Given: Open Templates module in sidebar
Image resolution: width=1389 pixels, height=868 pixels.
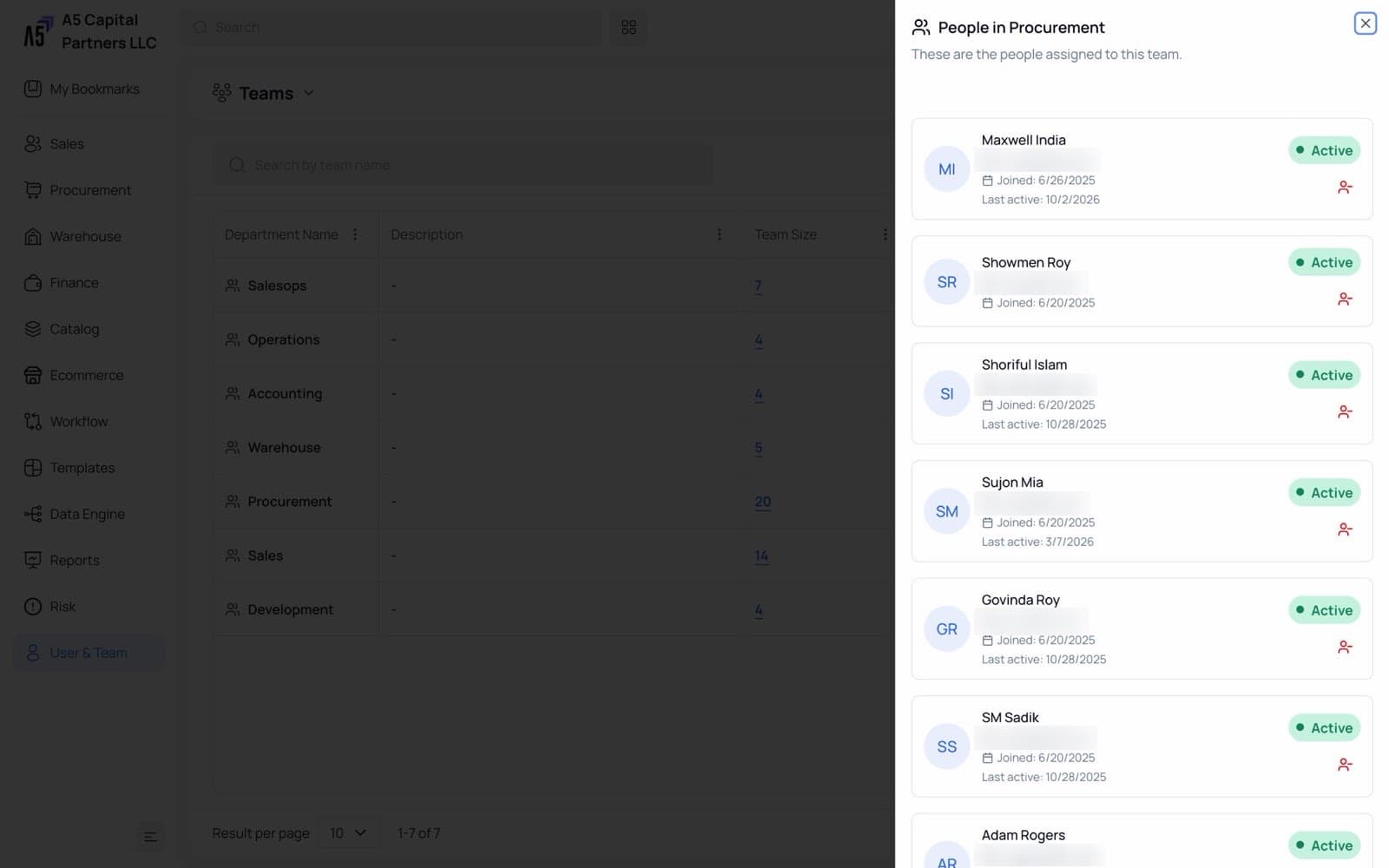Looking at the screenshot, I should 87,468.
